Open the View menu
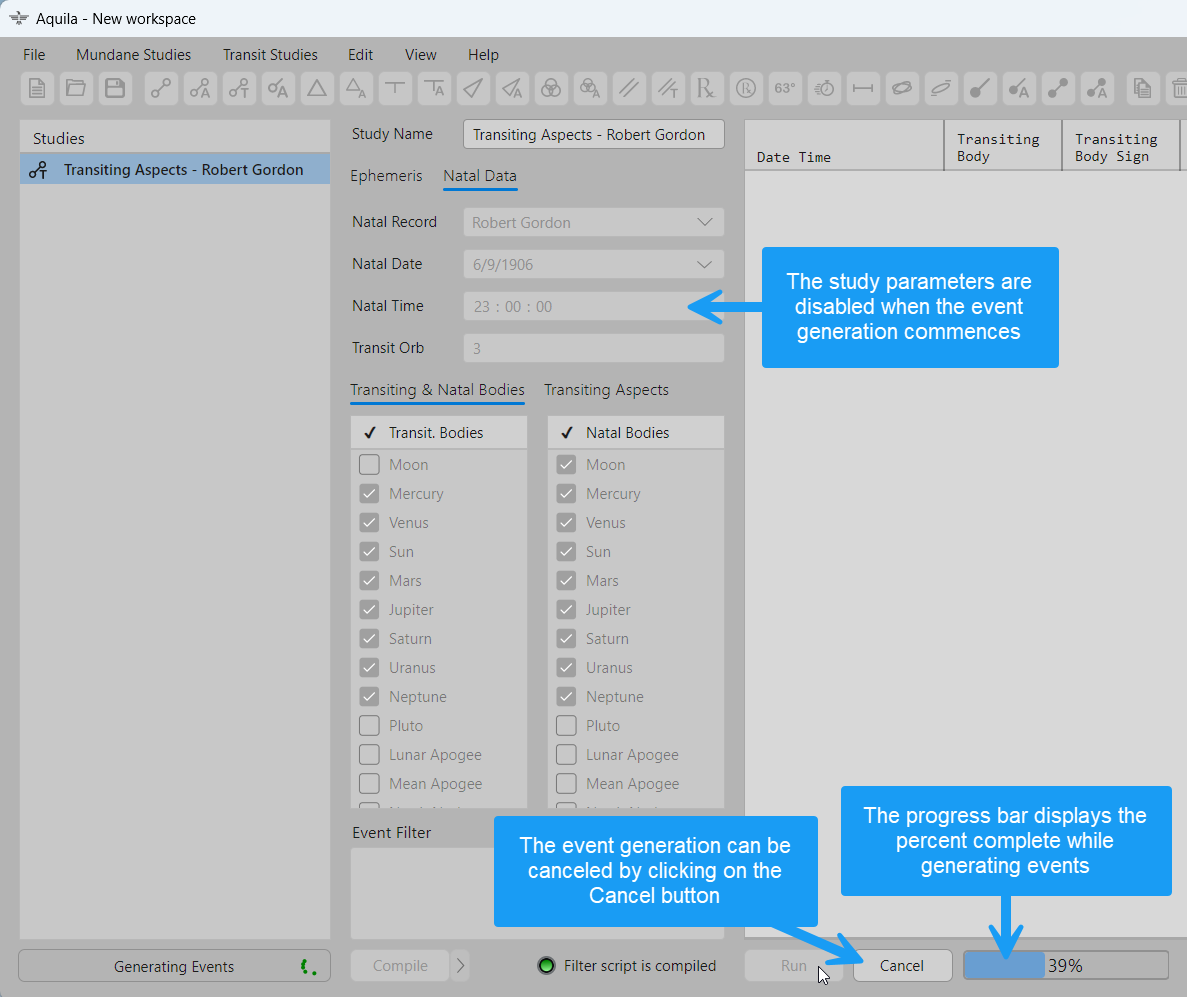 coord(420,55)
